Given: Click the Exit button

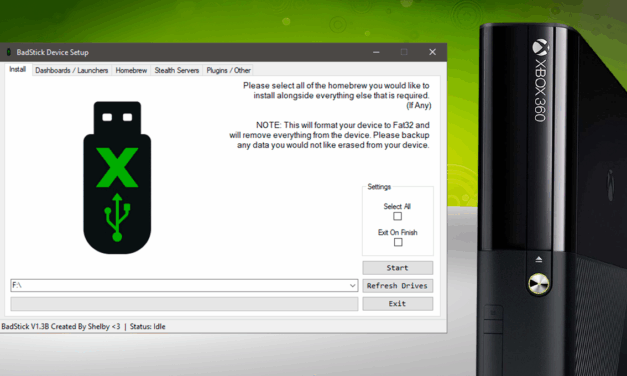Looking at the screenshot, I should (x=397, y=304).
